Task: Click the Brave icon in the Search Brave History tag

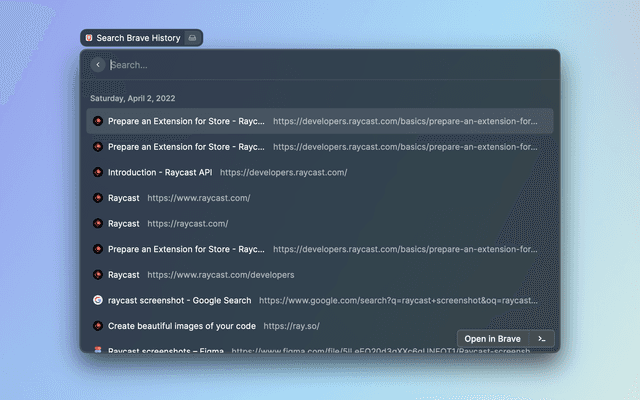Action: (x=90, y=38)
